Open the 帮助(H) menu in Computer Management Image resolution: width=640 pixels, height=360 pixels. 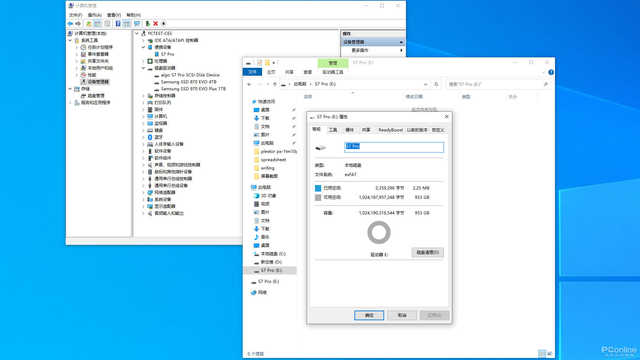point(133,15)
